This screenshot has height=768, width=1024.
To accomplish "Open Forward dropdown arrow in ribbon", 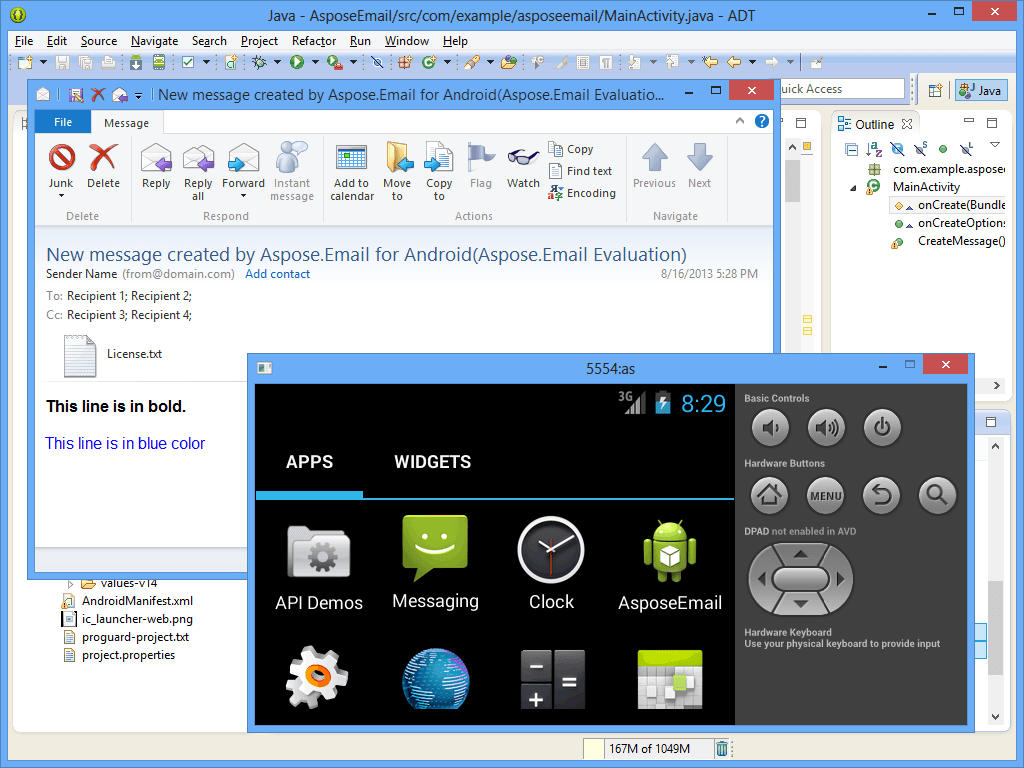I will pyautogui.click(x=243, y=196).
